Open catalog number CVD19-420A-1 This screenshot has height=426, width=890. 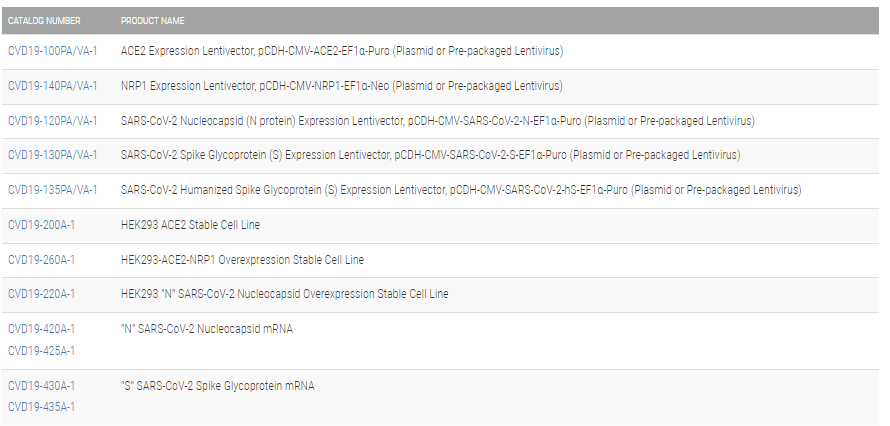click(41, 329)
